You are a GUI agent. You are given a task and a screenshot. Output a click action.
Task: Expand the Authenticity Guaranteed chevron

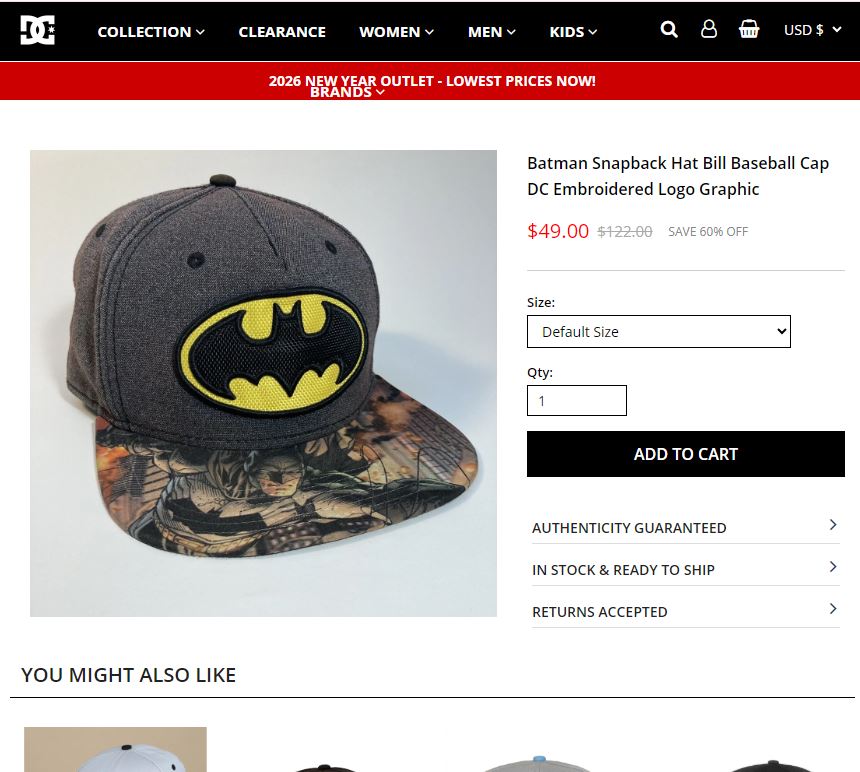[832, 524]
